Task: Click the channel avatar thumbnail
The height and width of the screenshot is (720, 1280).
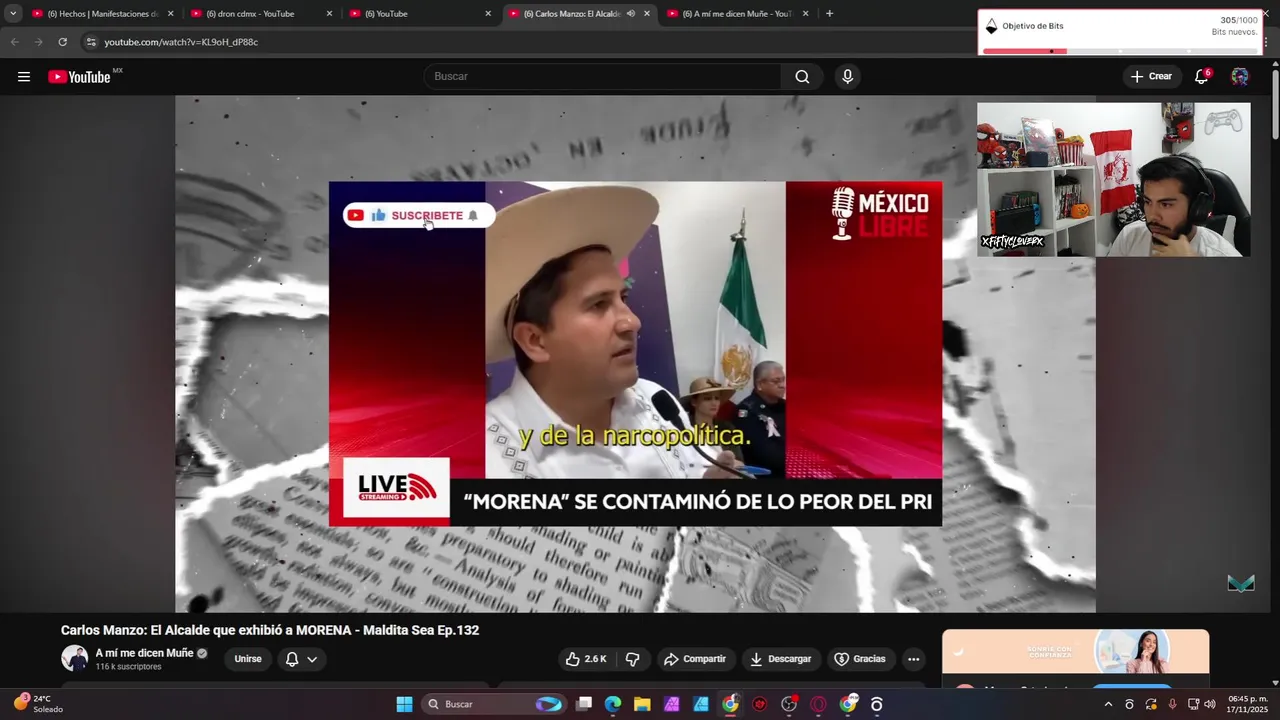Action: (x=74, y=658)
